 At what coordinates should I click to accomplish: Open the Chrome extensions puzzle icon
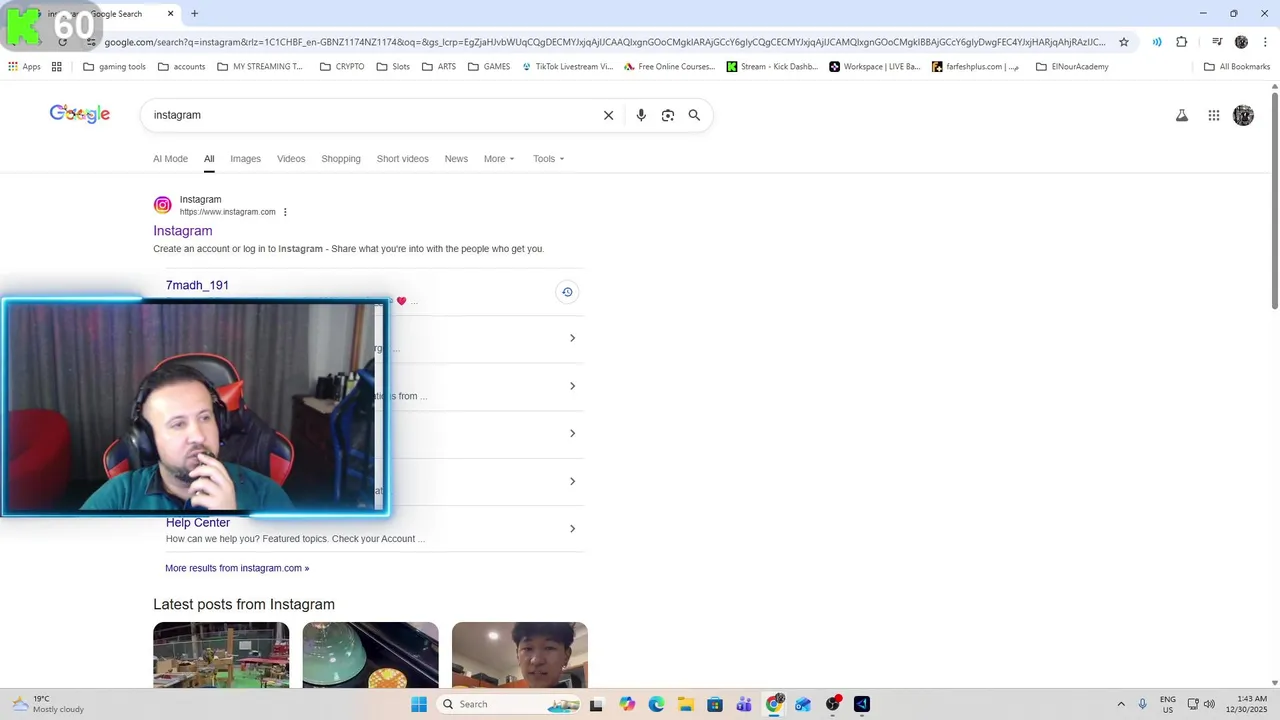coord(1182,42)
